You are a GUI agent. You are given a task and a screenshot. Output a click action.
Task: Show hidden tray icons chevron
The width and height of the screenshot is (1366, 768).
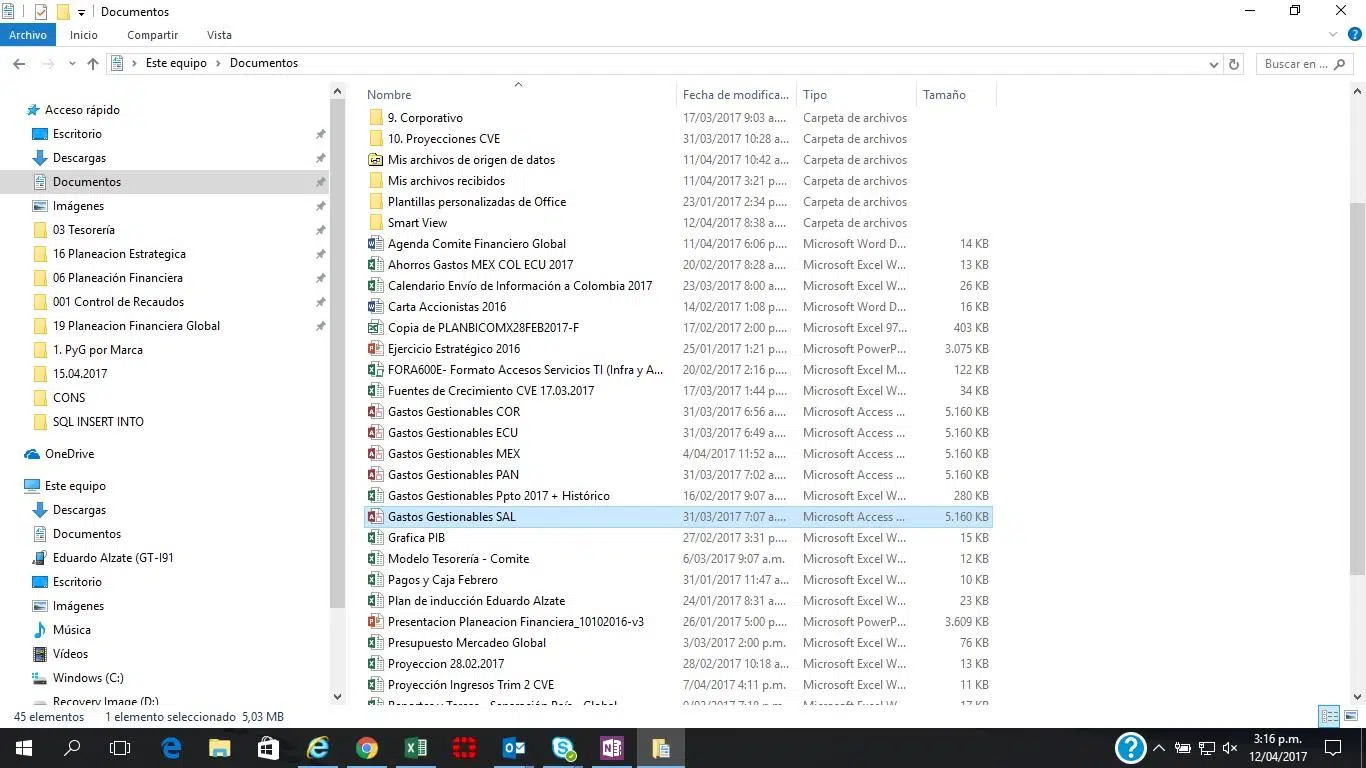point(1159,748)
